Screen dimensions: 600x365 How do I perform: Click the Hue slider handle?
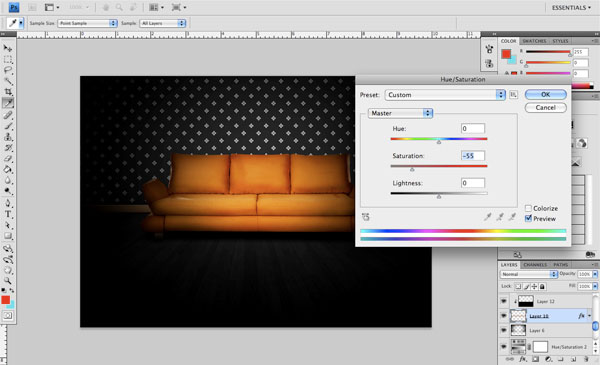point(439,142)
